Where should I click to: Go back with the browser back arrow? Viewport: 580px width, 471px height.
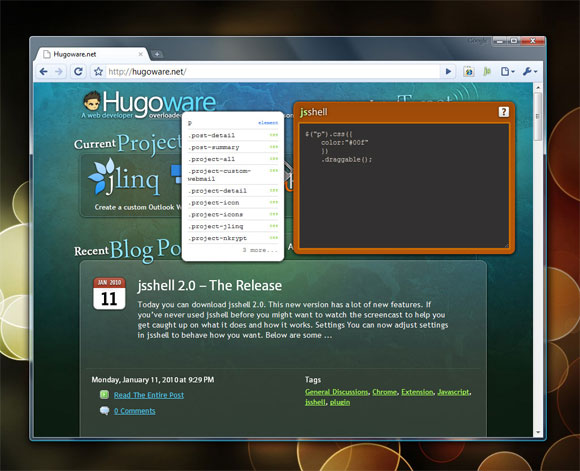point(44,71)
